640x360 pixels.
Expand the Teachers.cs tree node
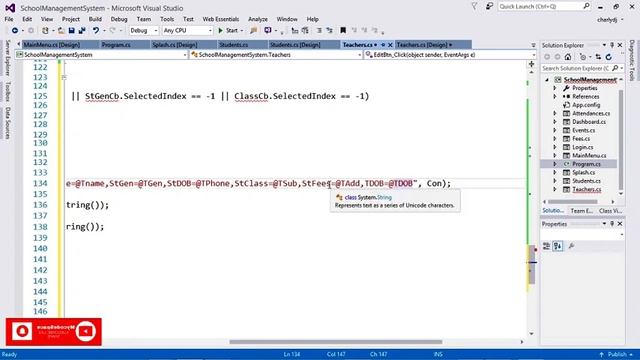click(555, 189)
